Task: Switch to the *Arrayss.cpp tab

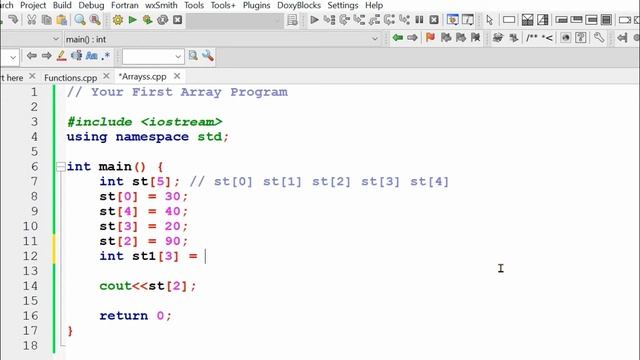Action: click(x=142, y=76)
